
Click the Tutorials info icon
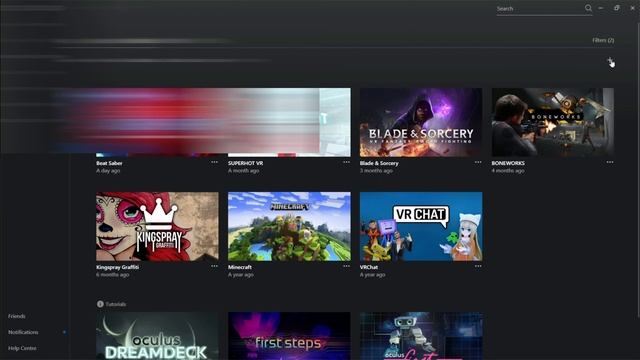pyautogui.click(x=100, y=304)
